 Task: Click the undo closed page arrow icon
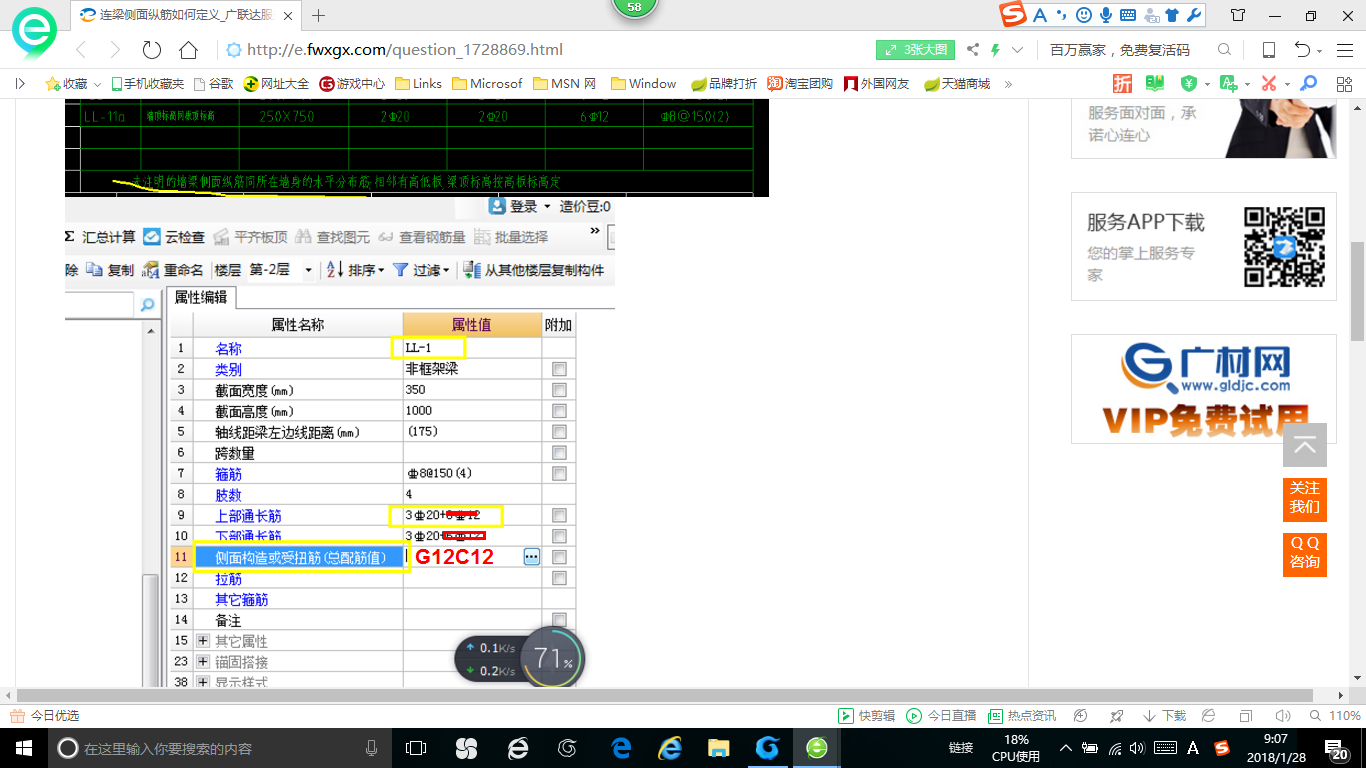click(1302, 50)
